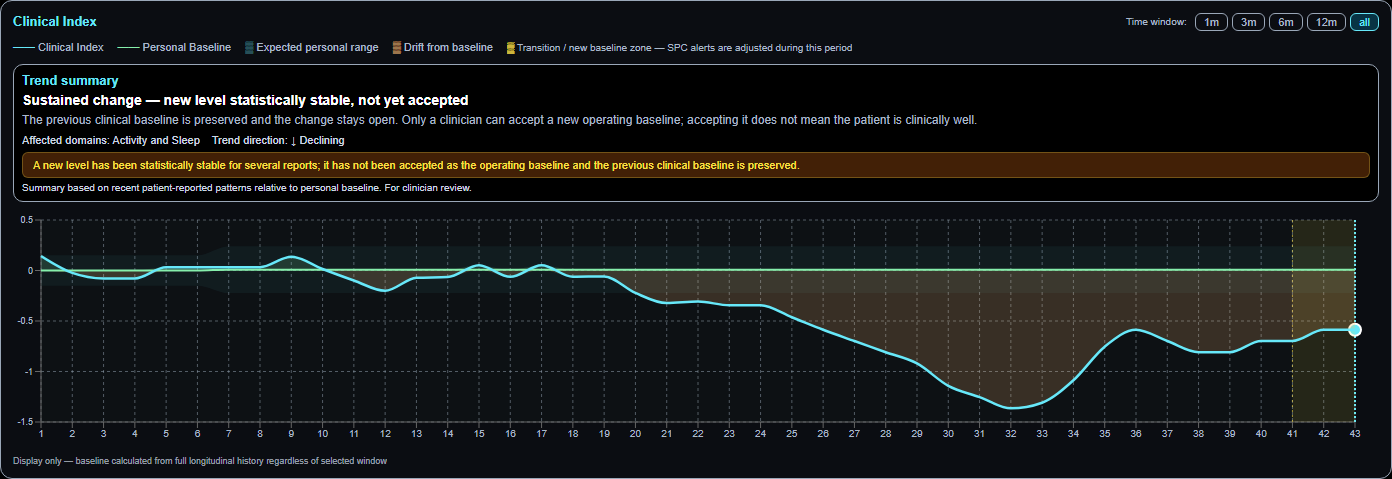Click the Clinical Index legend entry
1392x479 pixels.
tap(59, 47)
